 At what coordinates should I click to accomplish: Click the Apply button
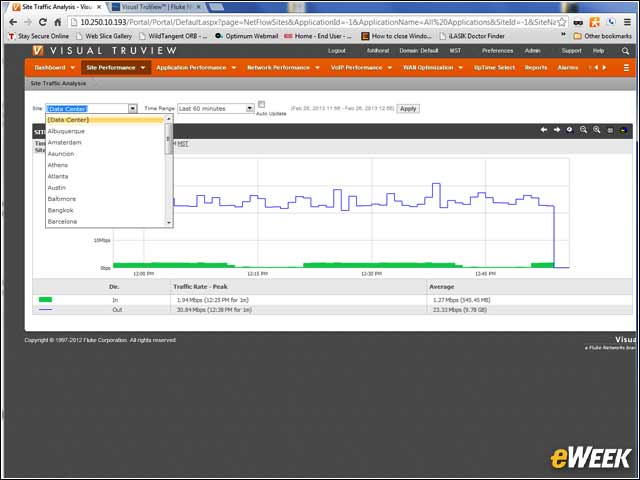click(x=408, y=109)
